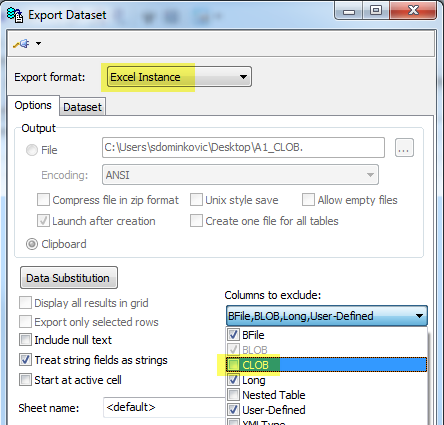Select the File output radio button

pos(32,150)
